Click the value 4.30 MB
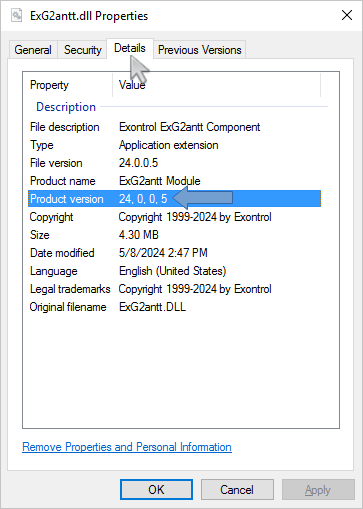The width and height of the screenshot is (363, 509). pos(139,235)
